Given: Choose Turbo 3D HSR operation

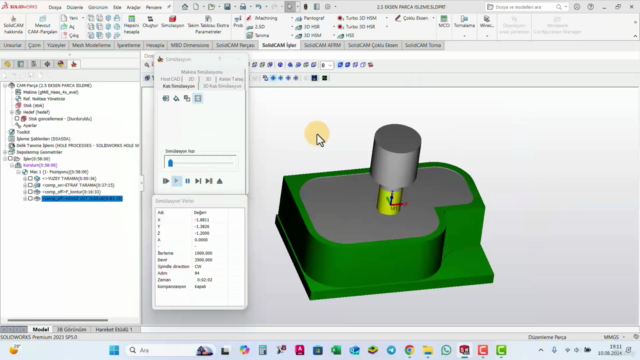Looking at the screenshot, I should 357,27.
